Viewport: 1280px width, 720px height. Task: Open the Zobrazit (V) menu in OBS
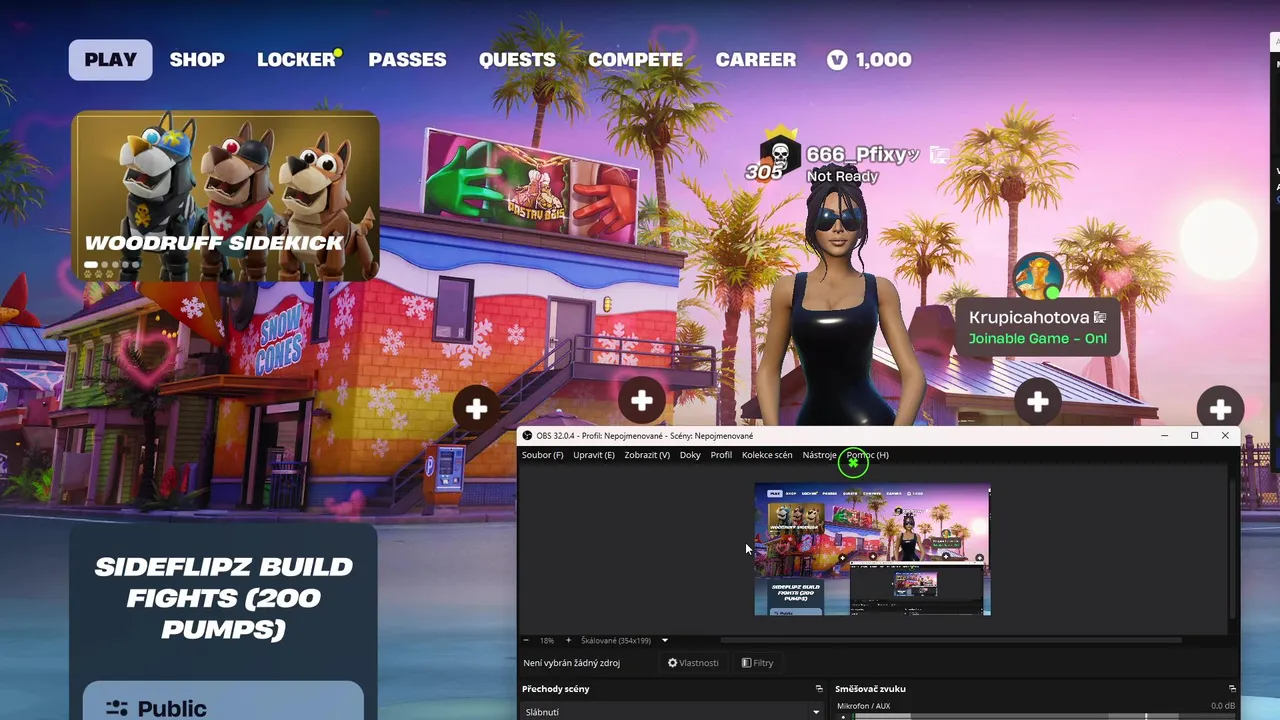[x=647, y=455]
